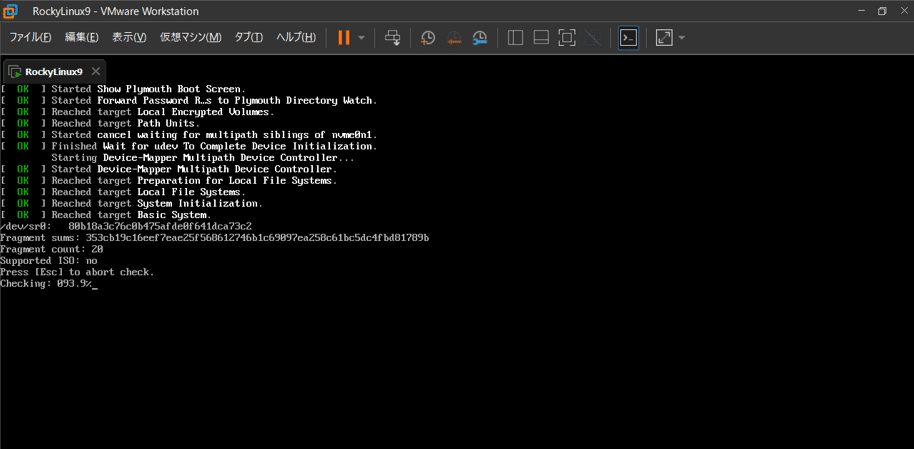
Task: Expand the power options dropdown arrow
Action: pyautogui.click(x=361, y=38)
